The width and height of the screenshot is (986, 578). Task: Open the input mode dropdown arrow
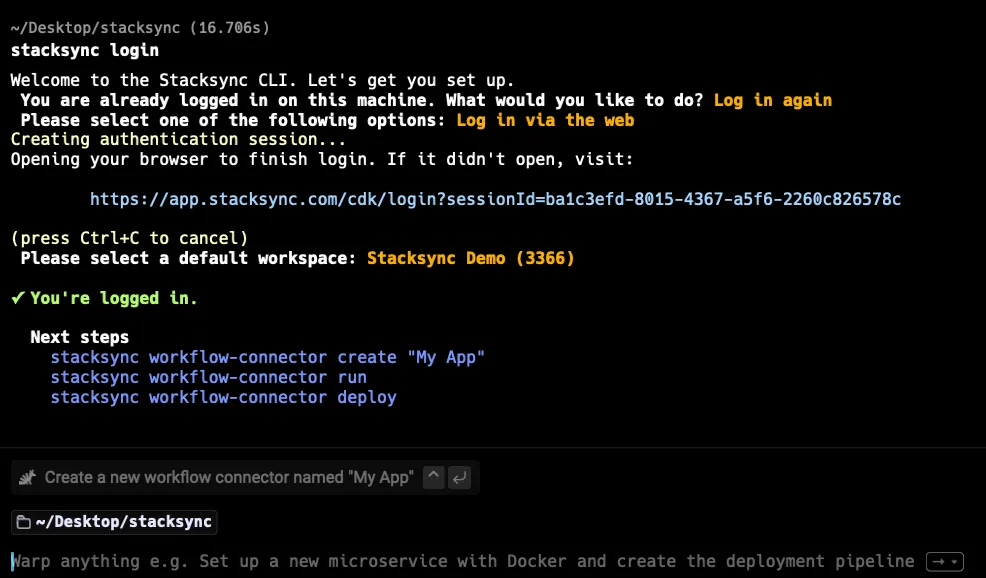(944, 561)
